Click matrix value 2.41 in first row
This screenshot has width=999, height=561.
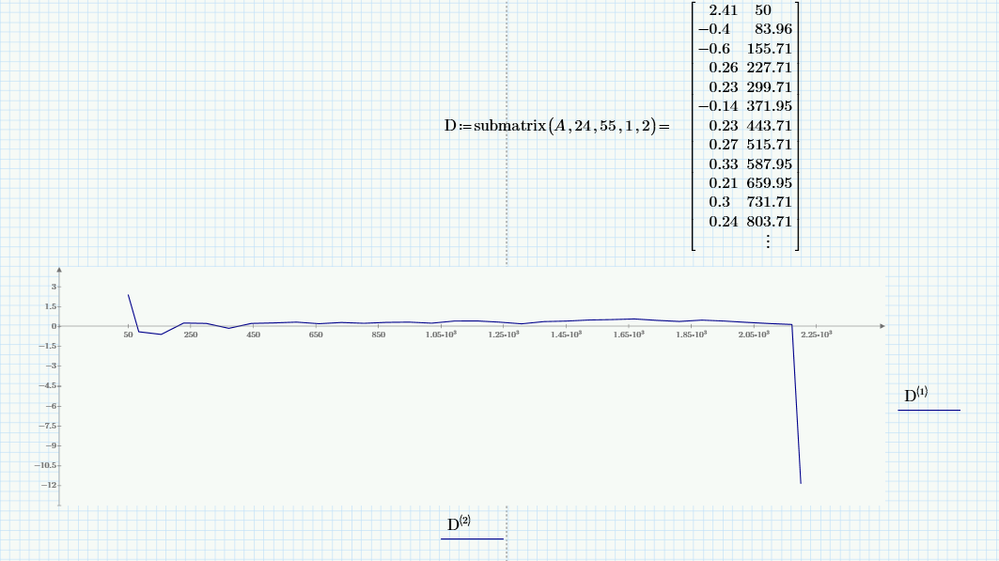722,10
